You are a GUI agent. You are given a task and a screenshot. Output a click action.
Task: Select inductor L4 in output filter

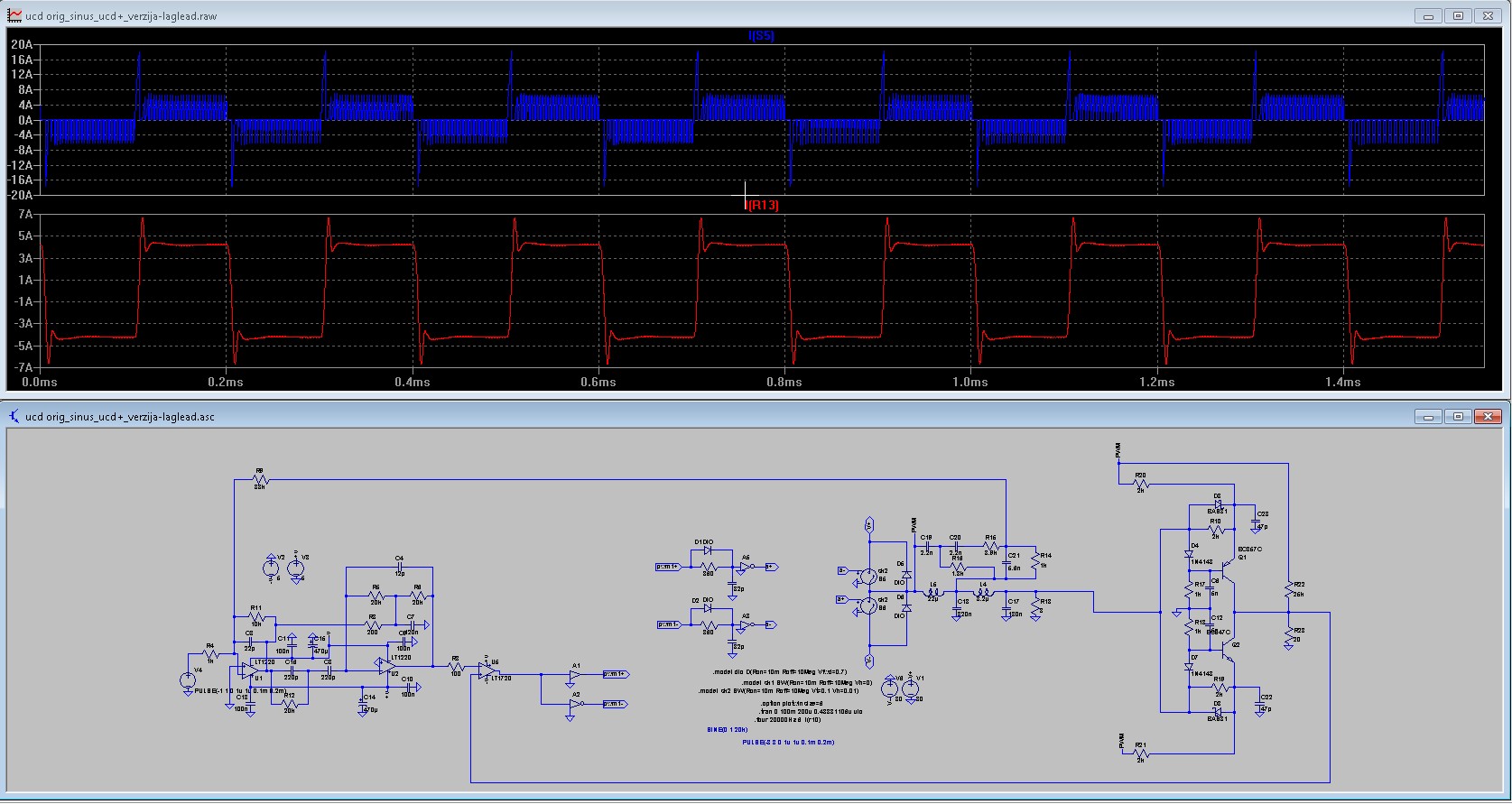[983, 591]
